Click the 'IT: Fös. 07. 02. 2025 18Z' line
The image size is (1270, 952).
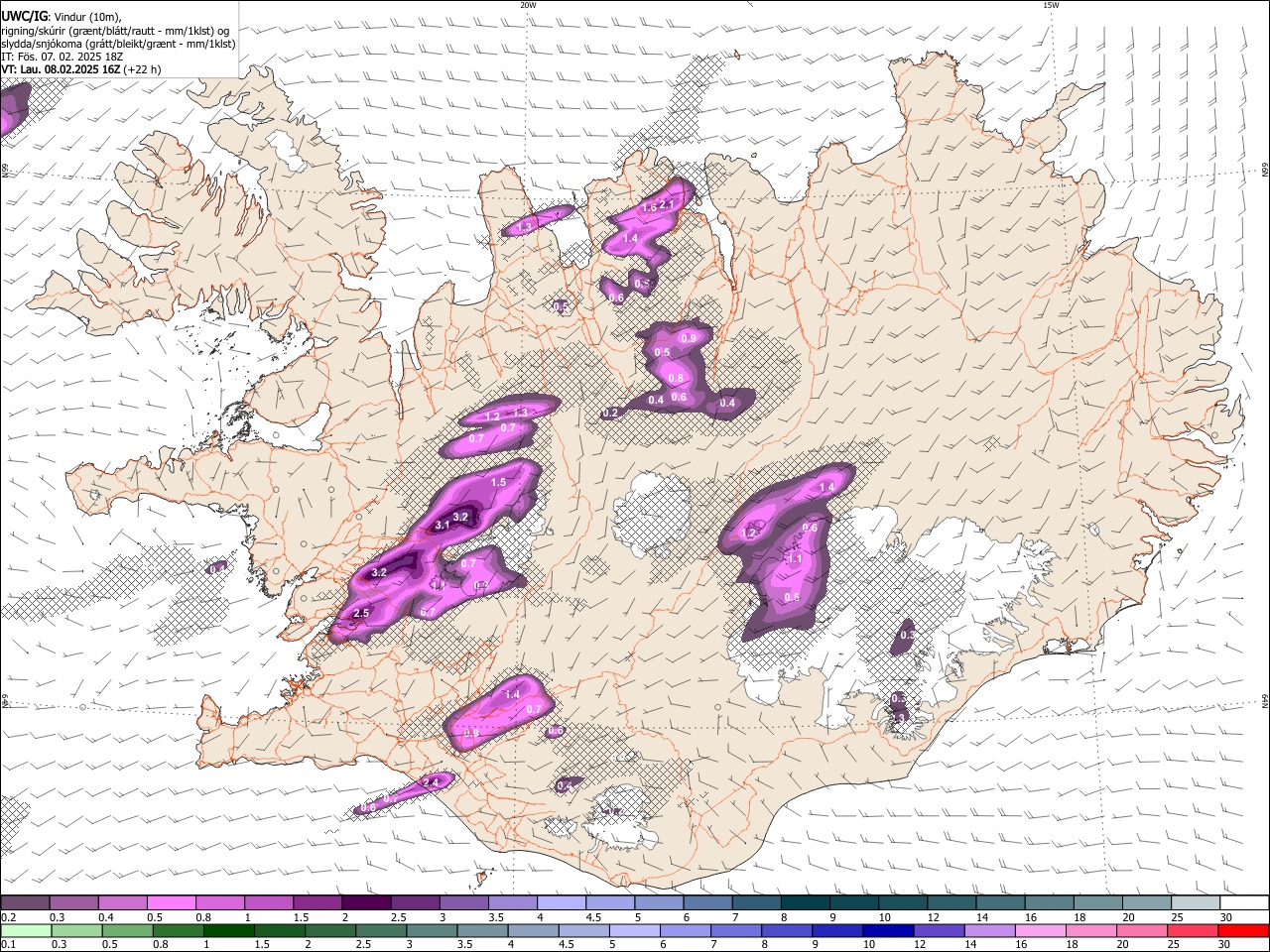tap(63, 57)
